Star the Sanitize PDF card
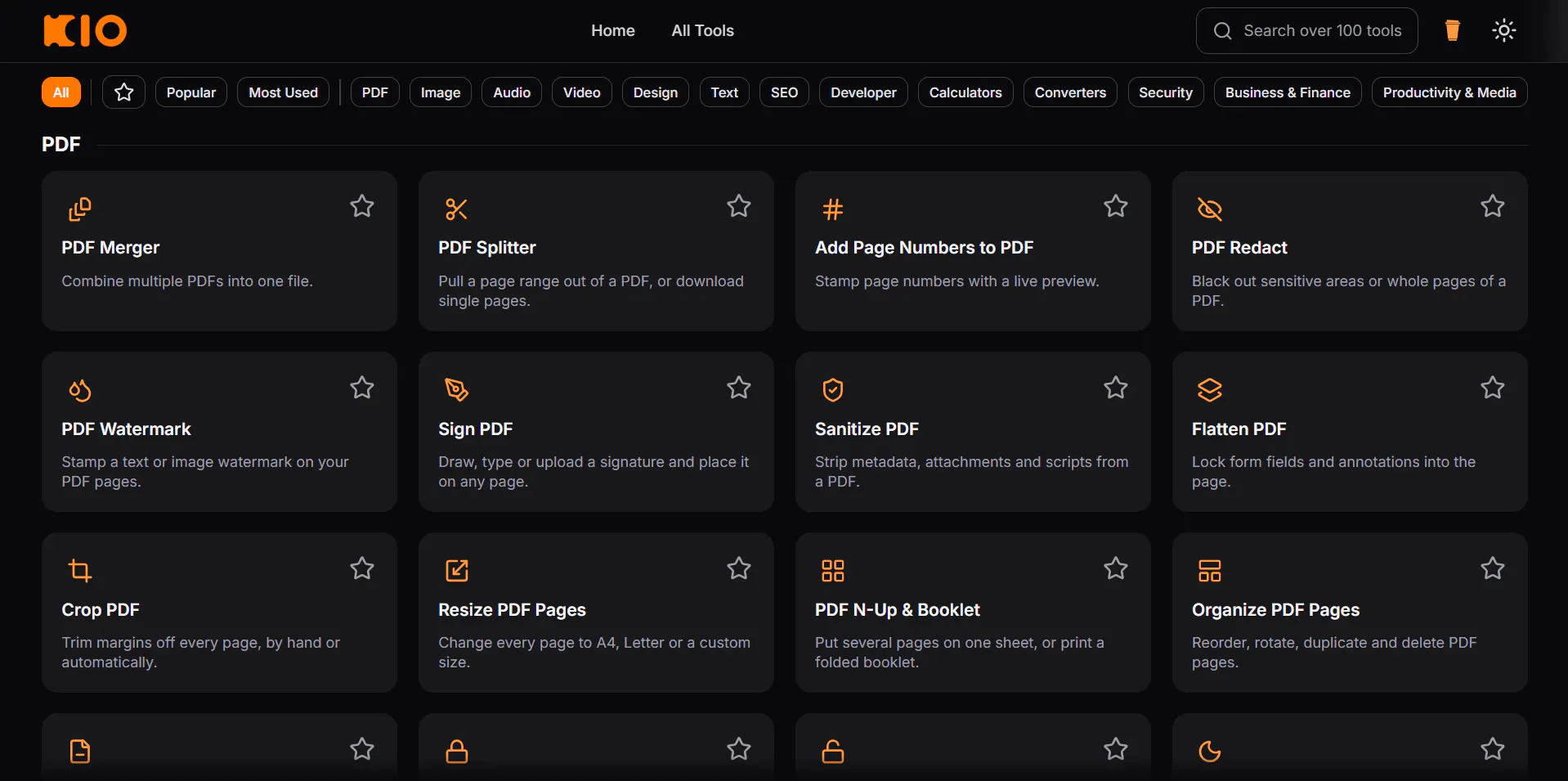Image resolution: width=1568 pixels, height=781 pixels. pyautogui.click(x=1116, y=388)
